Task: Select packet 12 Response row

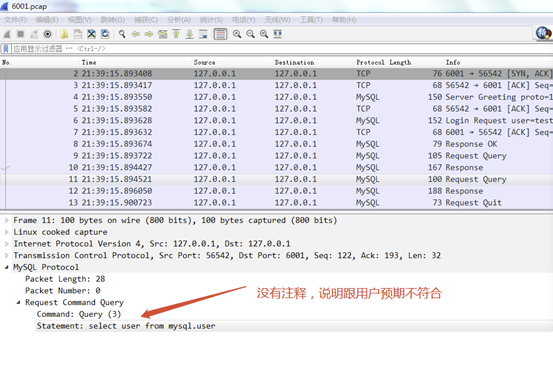Action: (276, 191)
